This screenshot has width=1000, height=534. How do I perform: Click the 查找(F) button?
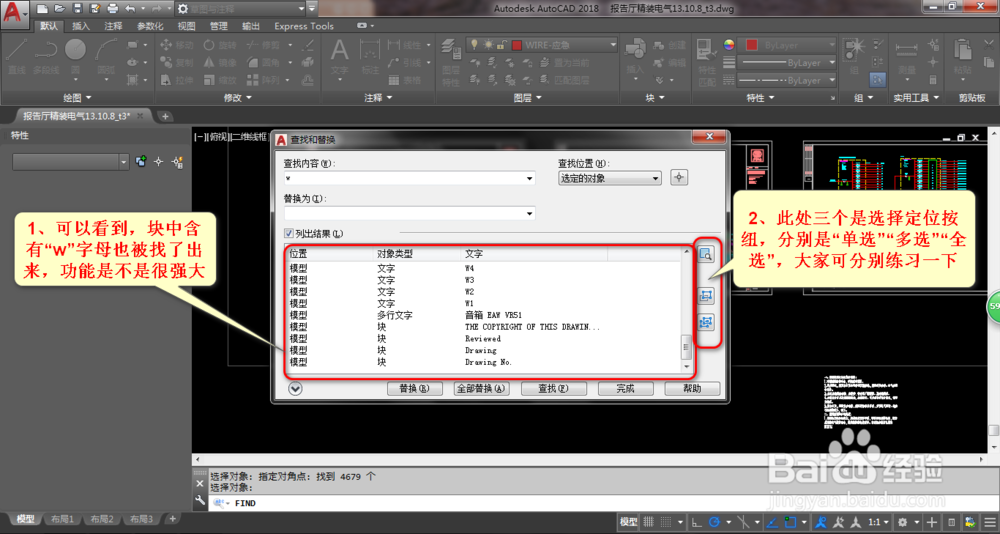(x=554, y=389)
